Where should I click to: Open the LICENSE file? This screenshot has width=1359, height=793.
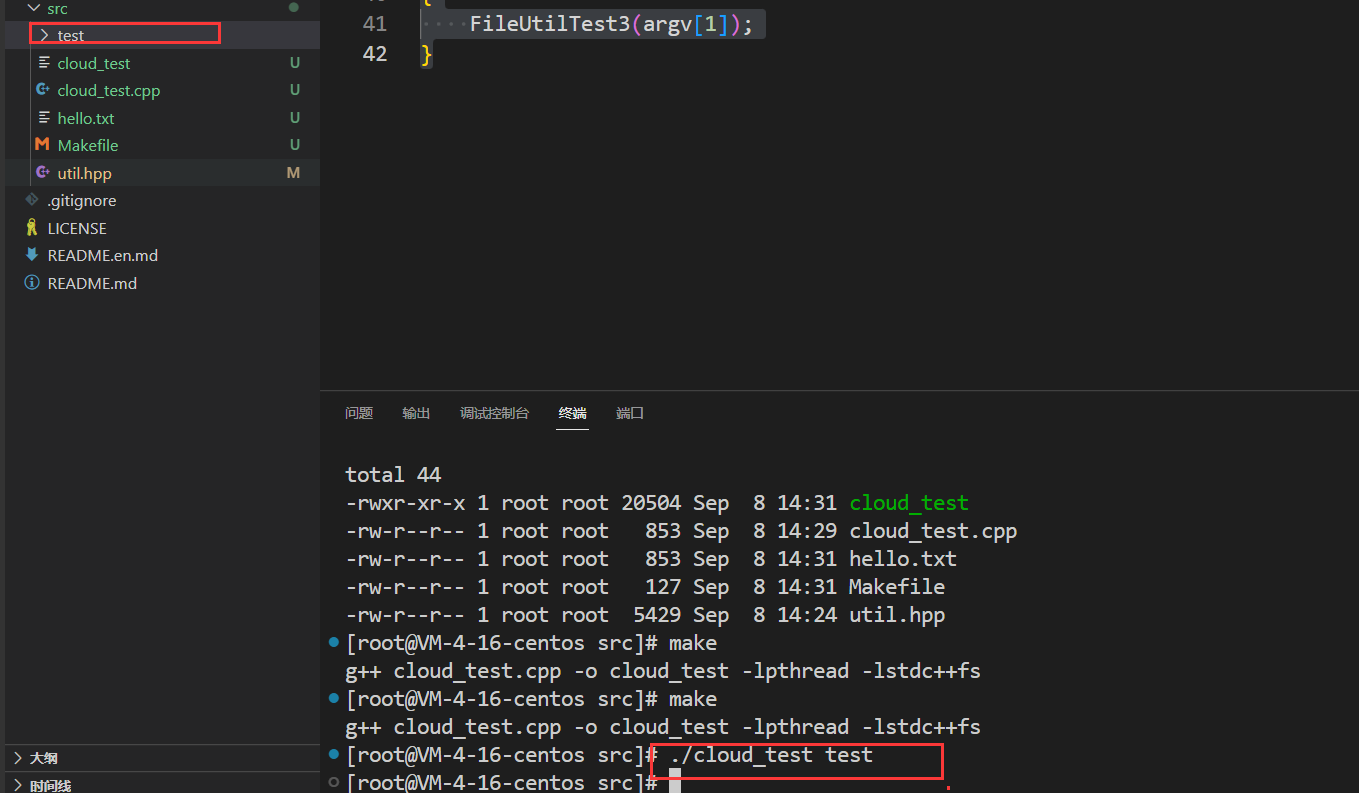click(x=77, y=228)
